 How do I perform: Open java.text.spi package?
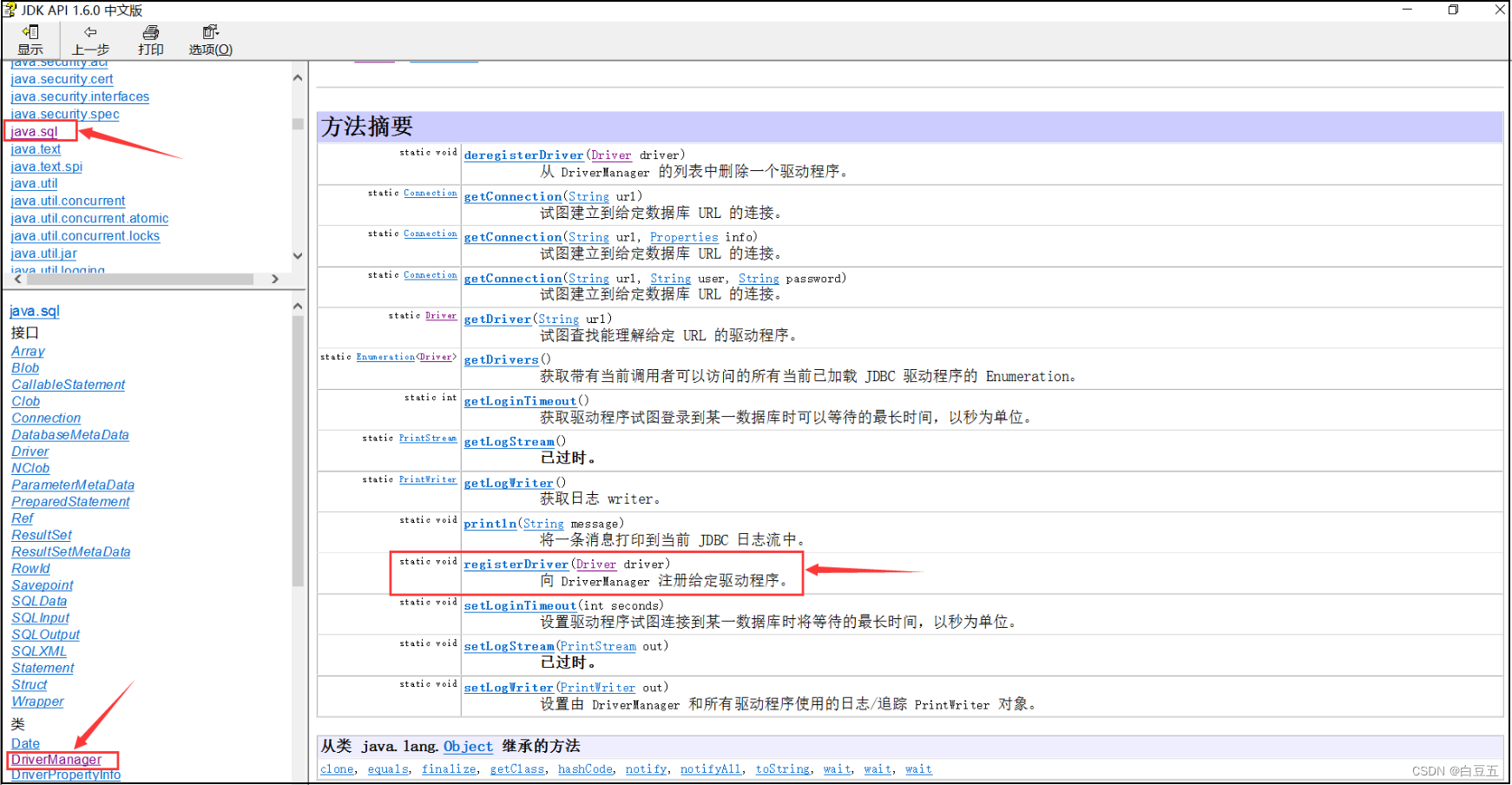tap(47, 167)
